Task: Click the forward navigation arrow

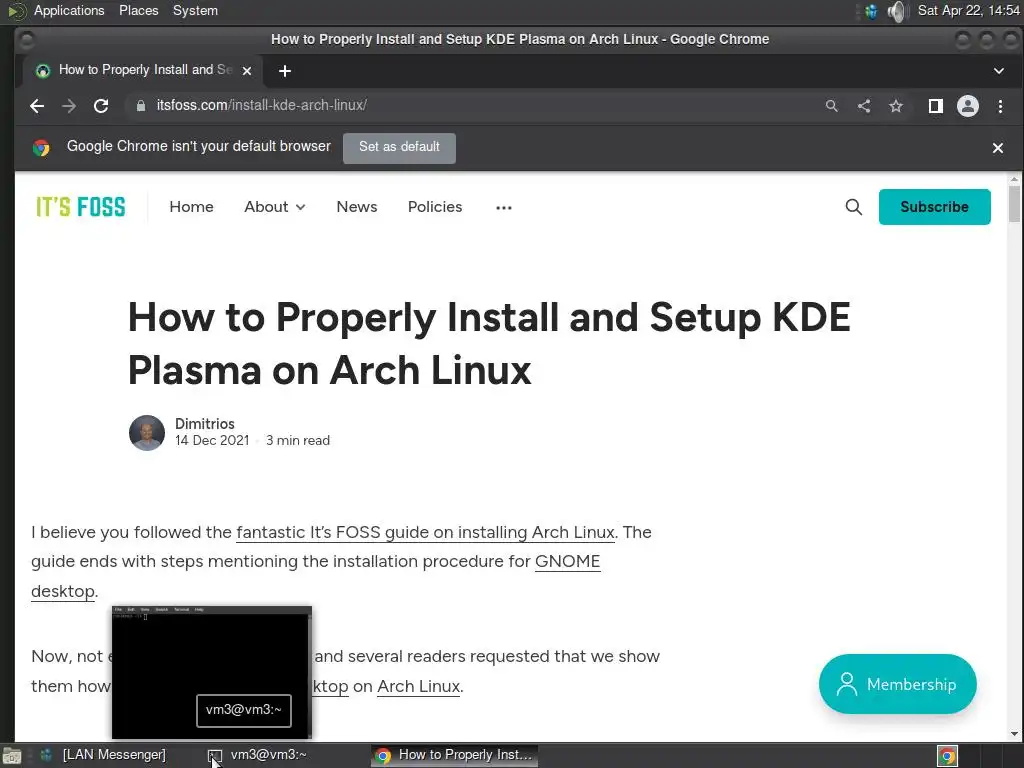Action: (69, 106)
